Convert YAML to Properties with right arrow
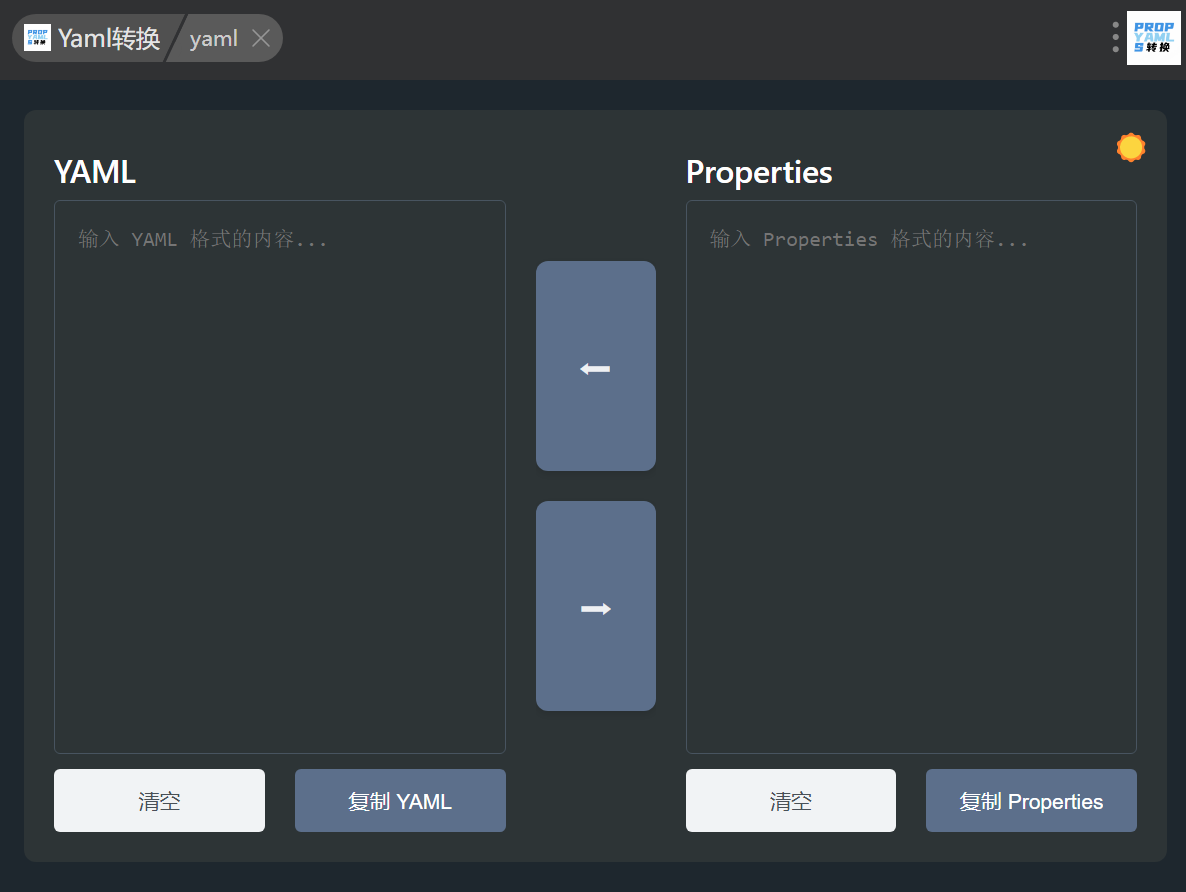This screenshot has height=892, width=1186. pyautogui.click(x=595, y=606)
